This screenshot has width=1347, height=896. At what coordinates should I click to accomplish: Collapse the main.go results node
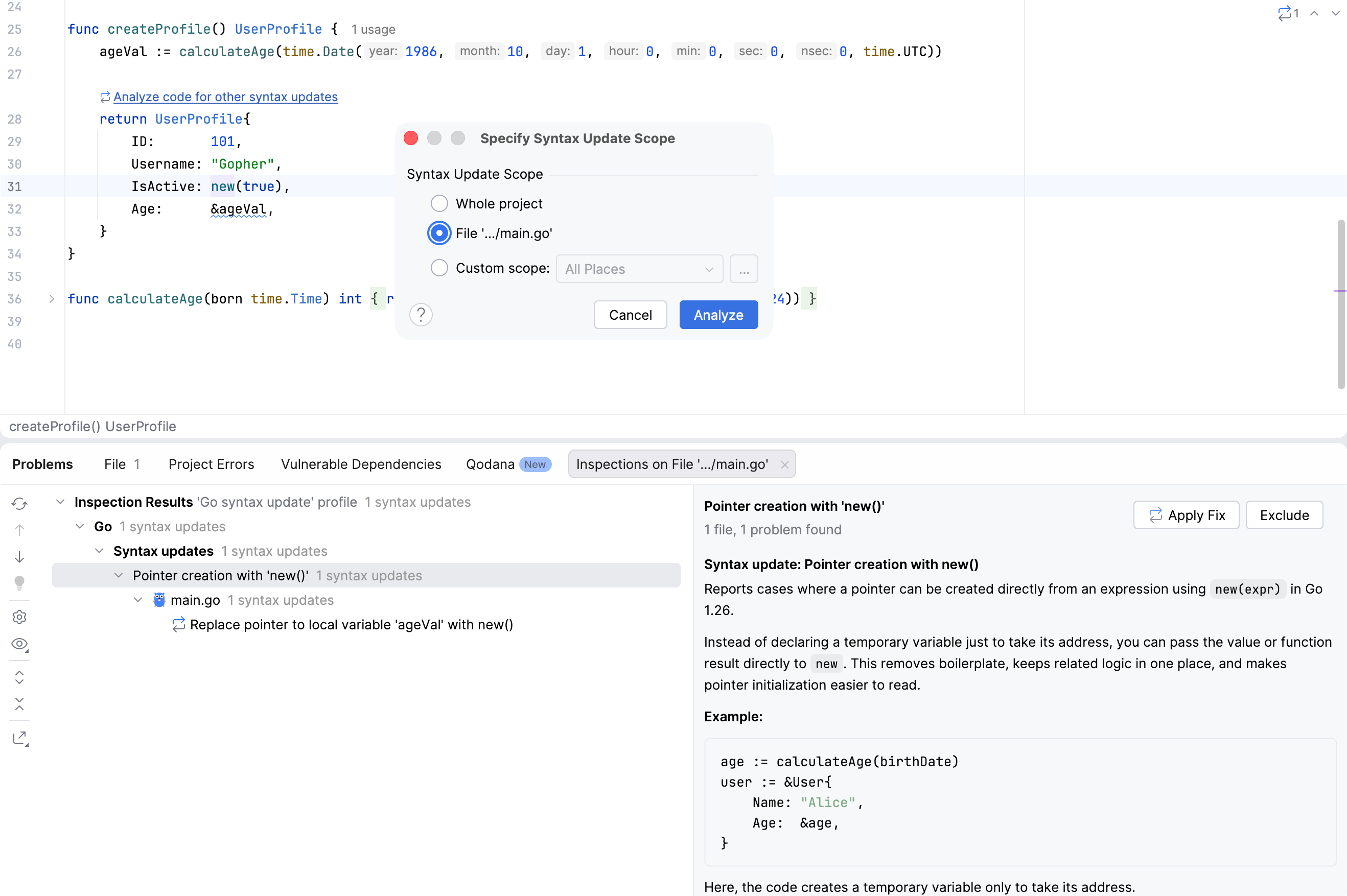tap(138, 600)
